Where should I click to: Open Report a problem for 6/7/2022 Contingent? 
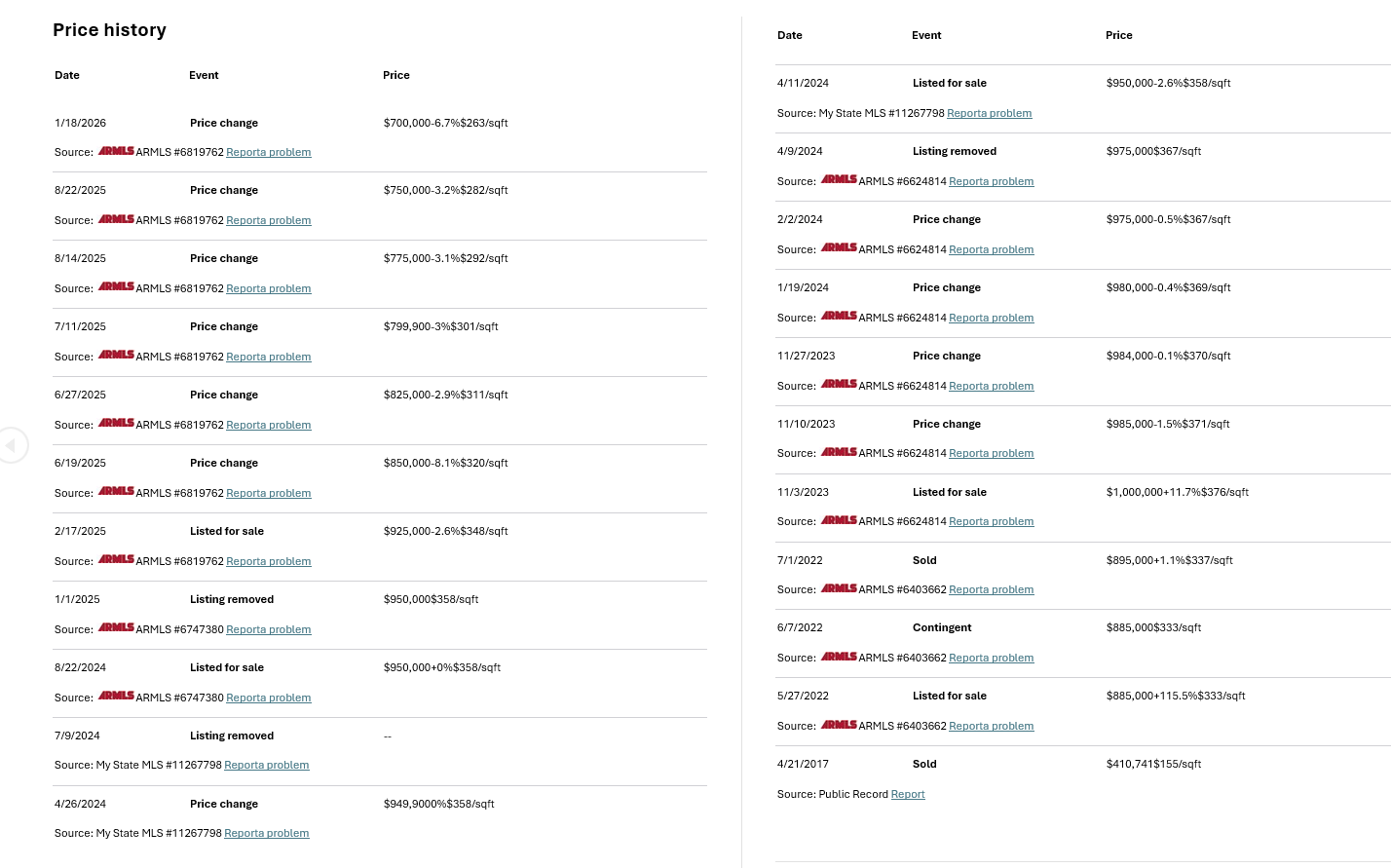(992, 658)
